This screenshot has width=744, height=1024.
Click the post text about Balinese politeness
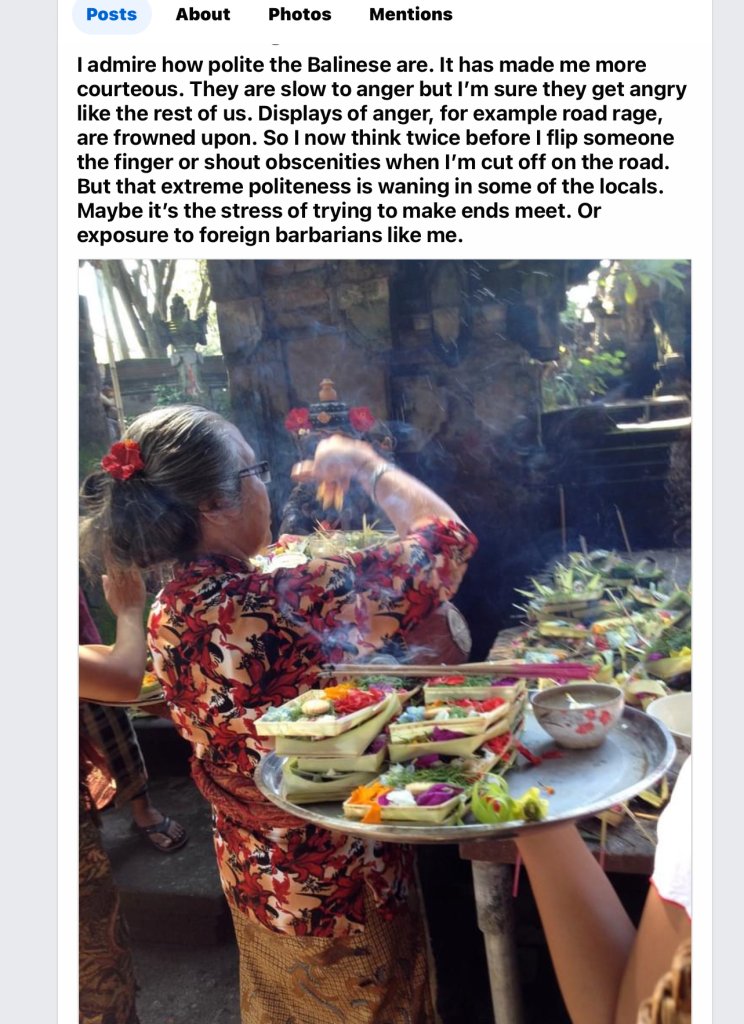click(x=381, y=150)
